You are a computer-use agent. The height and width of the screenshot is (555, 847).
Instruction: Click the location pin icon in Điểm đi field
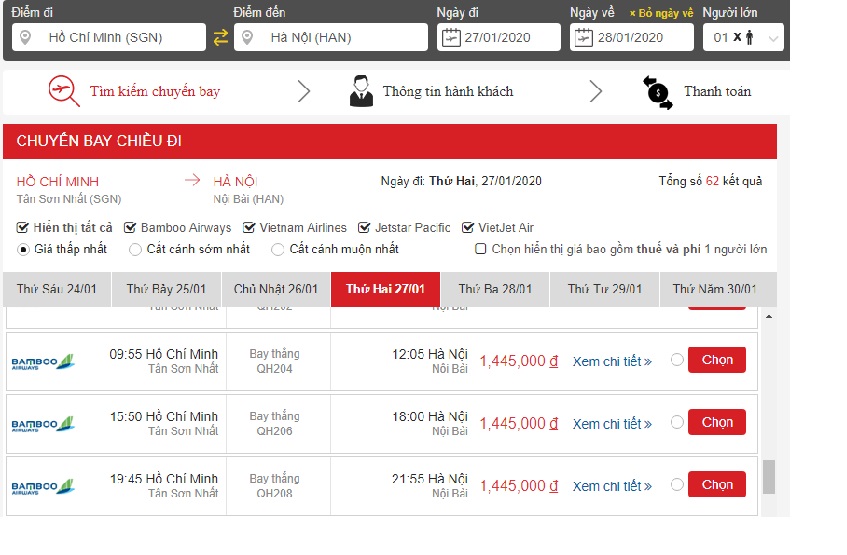[25, 37]
